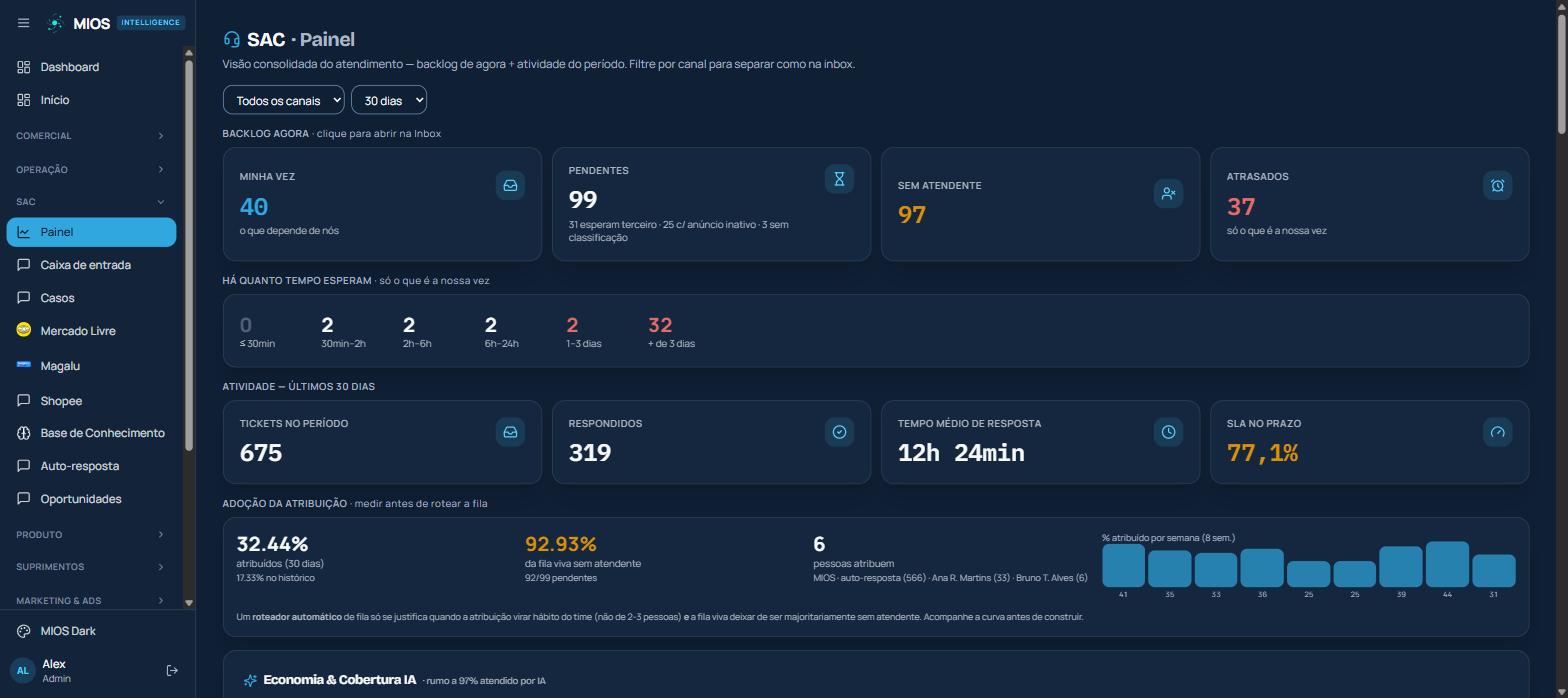Open the Dashboard menu item
Viewport: 1568px width, 698px height.
click(x=91, y=67)
